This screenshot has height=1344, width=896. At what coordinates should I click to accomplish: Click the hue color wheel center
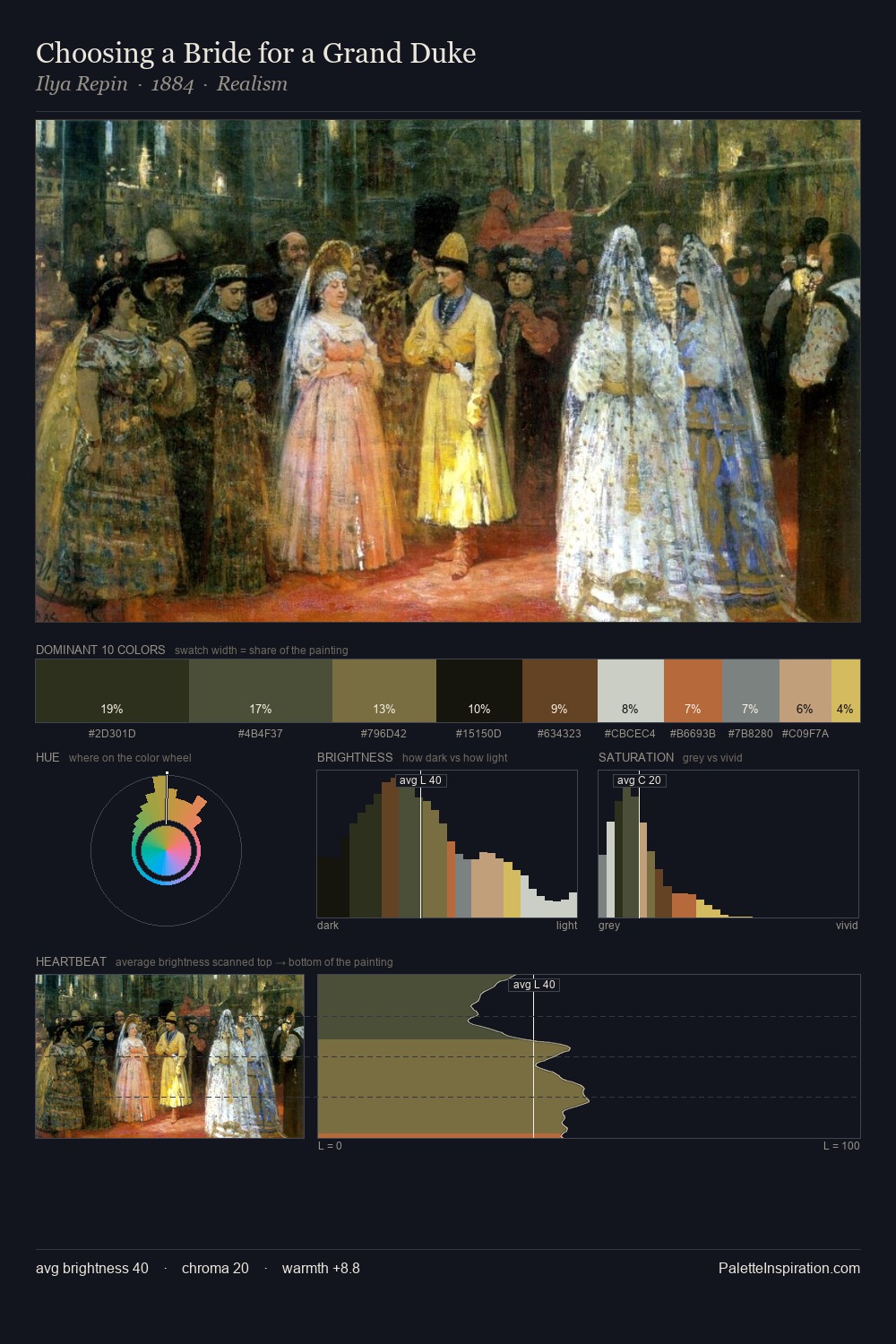166,850
